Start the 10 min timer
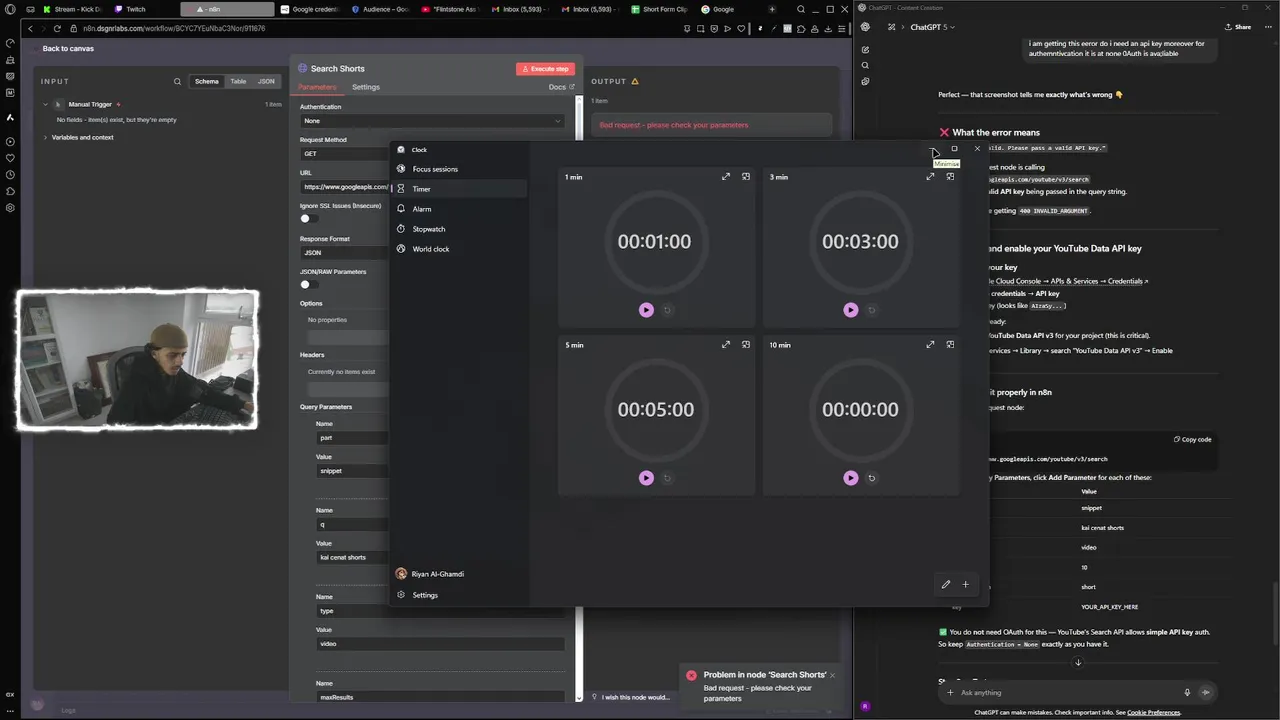The image size is (1280, 720). click(851, 478)
